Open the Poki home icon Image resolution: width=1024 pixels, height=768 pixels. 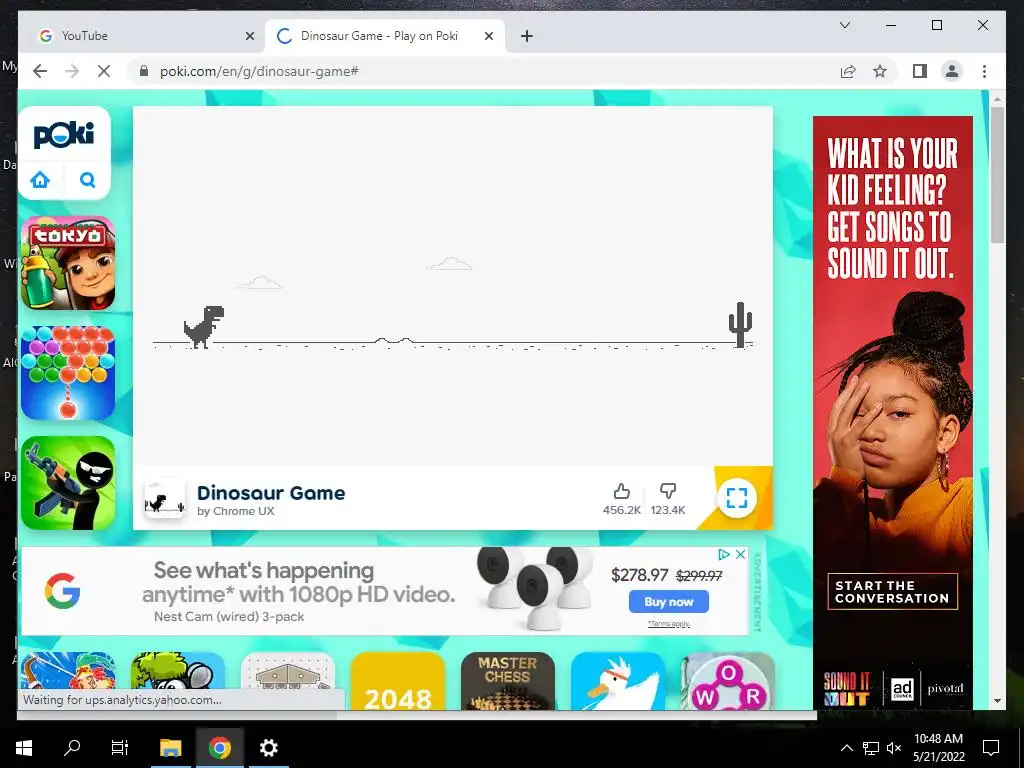coord(40,180)
